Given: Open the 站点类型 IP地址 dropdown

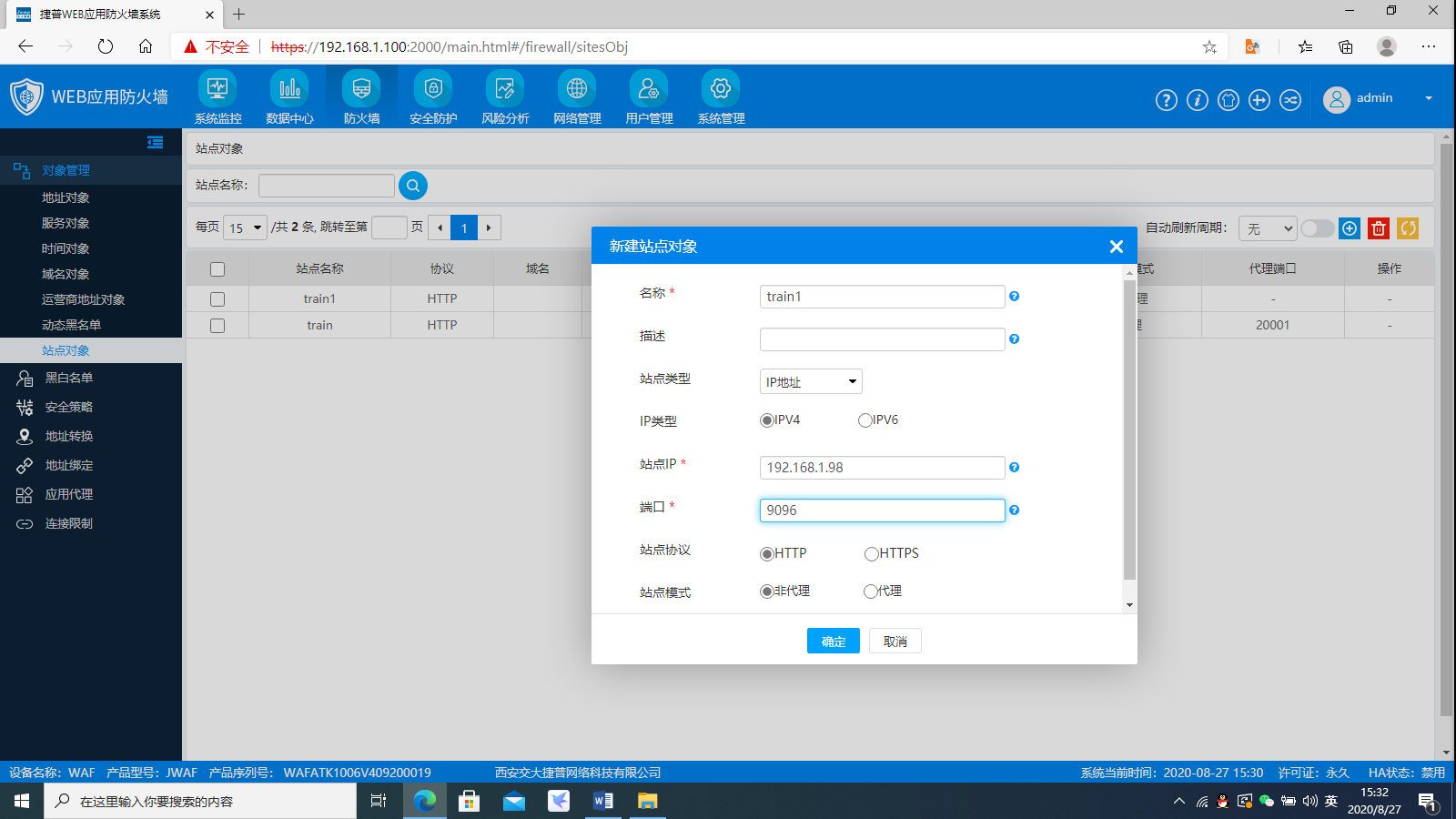Looking at the screenshot, I should [x=811, y=381].
